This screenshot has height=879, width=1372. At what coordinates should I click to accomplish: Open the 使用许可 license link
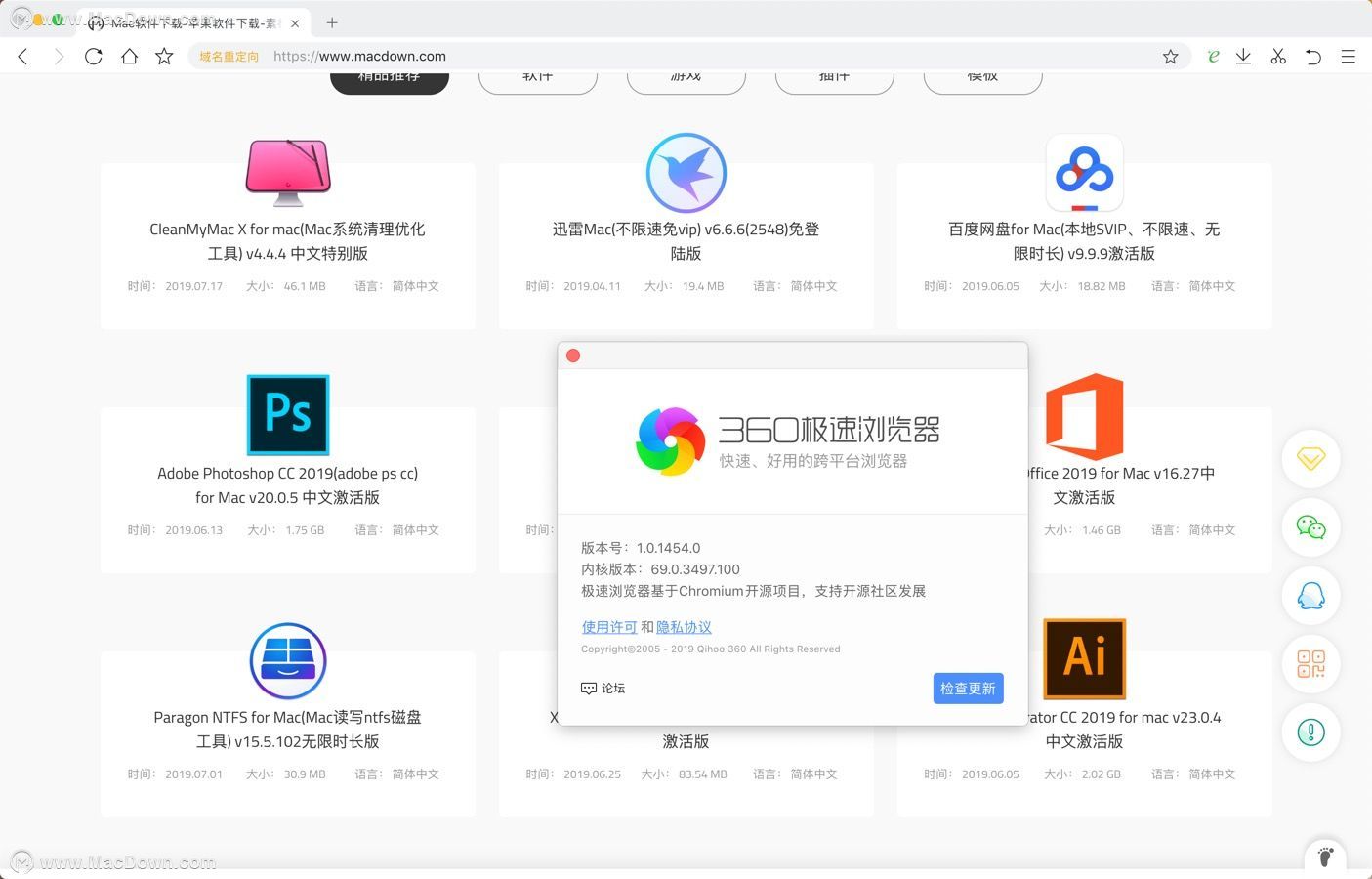609,627
